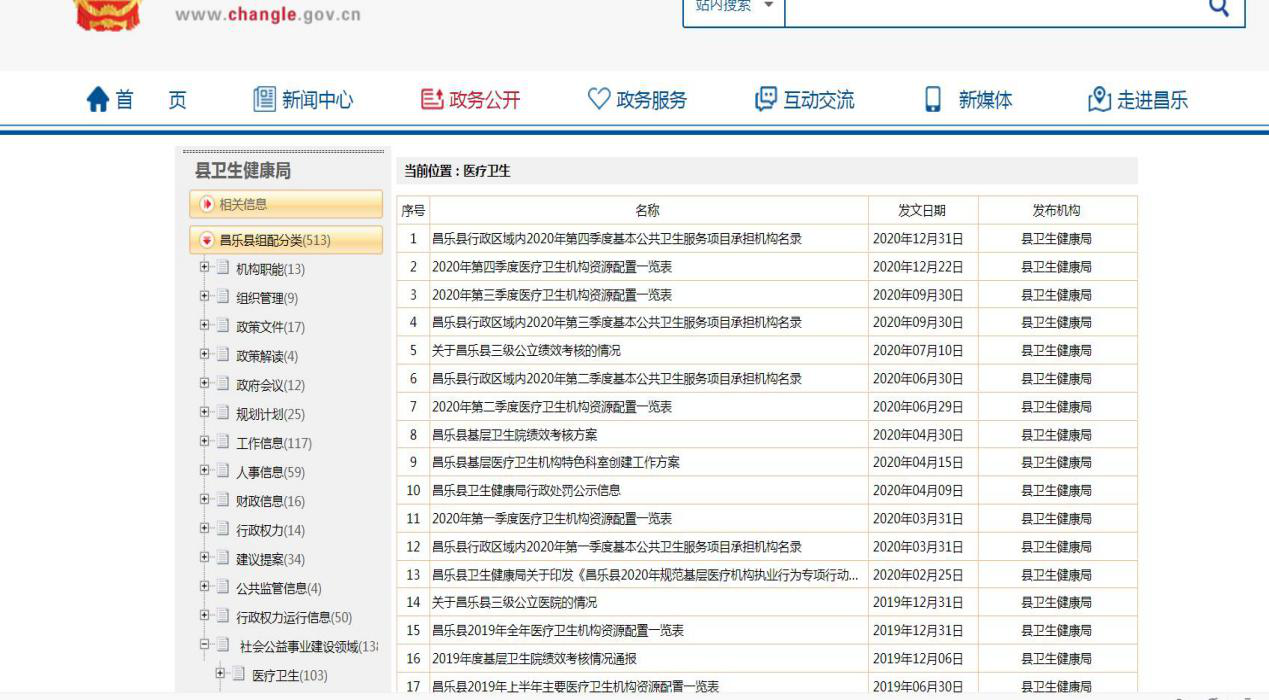This screenshot has width=1269, height=700.
Task: Open 关于昌乐县三级公立绩效考核的情况 link
Action: coord(526,351)
